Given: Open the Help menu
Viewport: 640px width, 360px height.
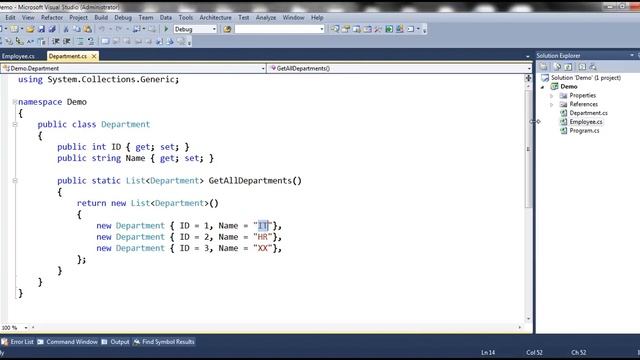Looking at the screenshot, I should 317,18.
